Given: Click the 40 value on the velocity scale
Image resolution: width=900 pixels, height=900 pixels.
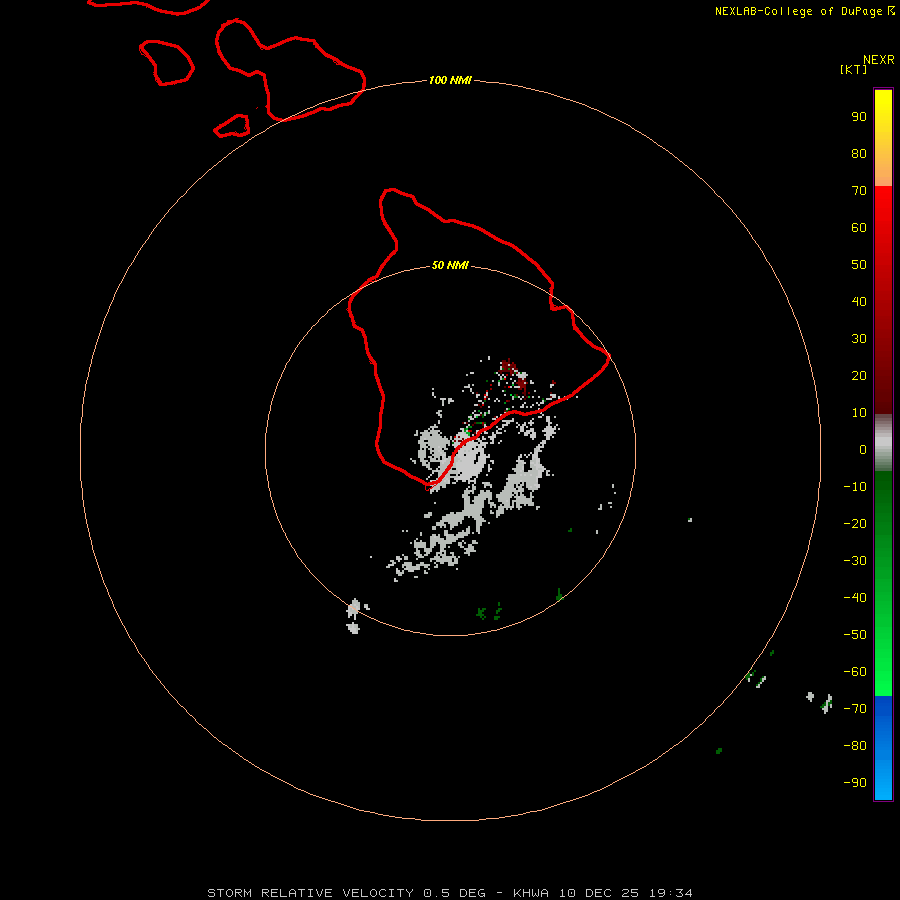Looking at the screenshot, I should (x=859, y=302).
